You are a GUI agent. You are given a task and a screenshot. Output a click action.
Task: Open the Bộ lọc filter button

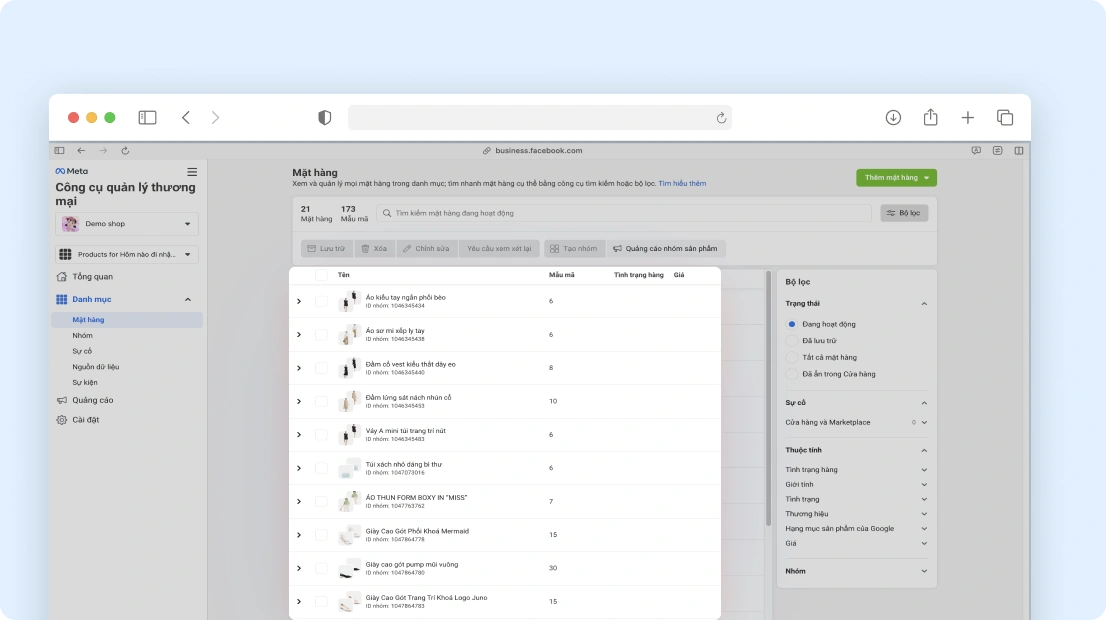point(904,213)
